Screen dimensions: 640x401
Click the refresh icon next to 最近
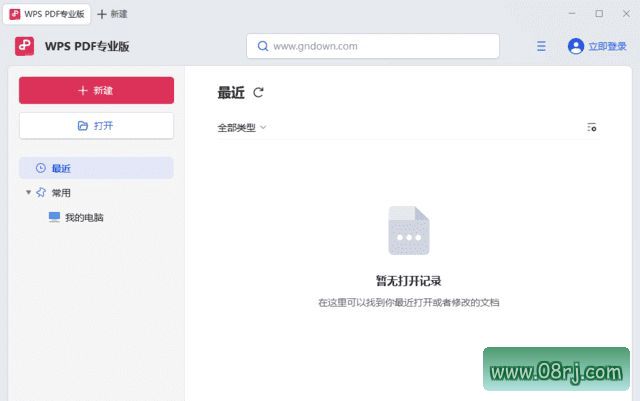click(x=258, y=93)
